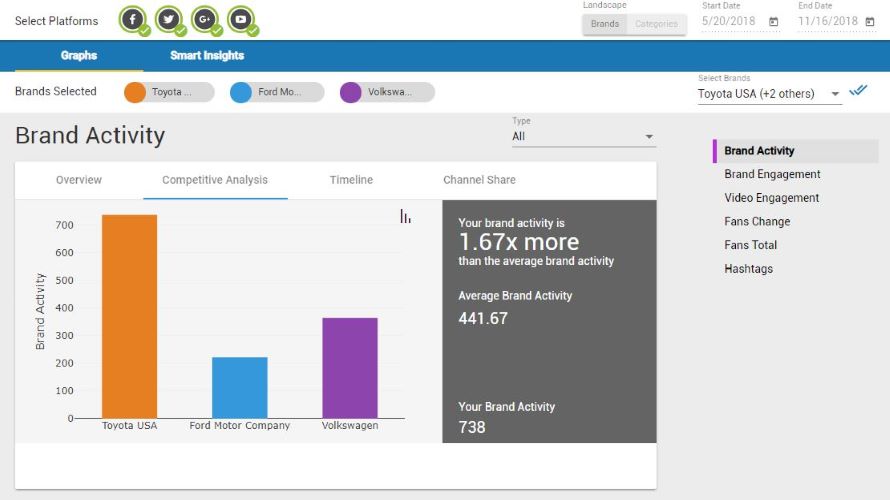Click the Volkswa... brand chip
Image resolution: width=890 pixels, height=500 pixels.
[387, 92]
